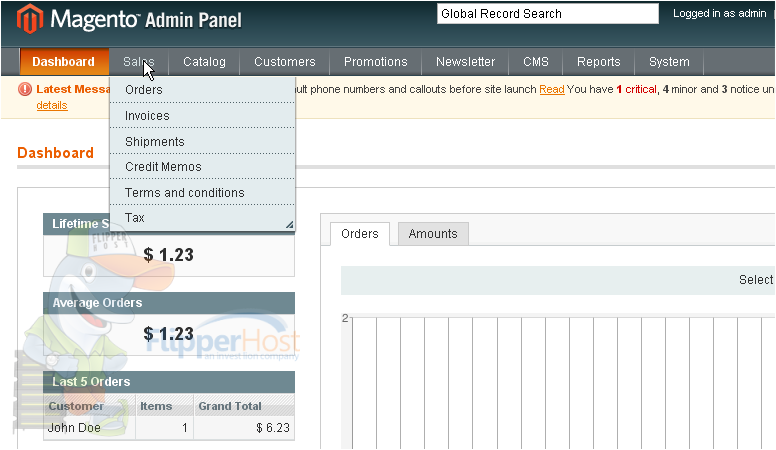Click the Magento logo icon
776x450 pixels.
(30, 19)
